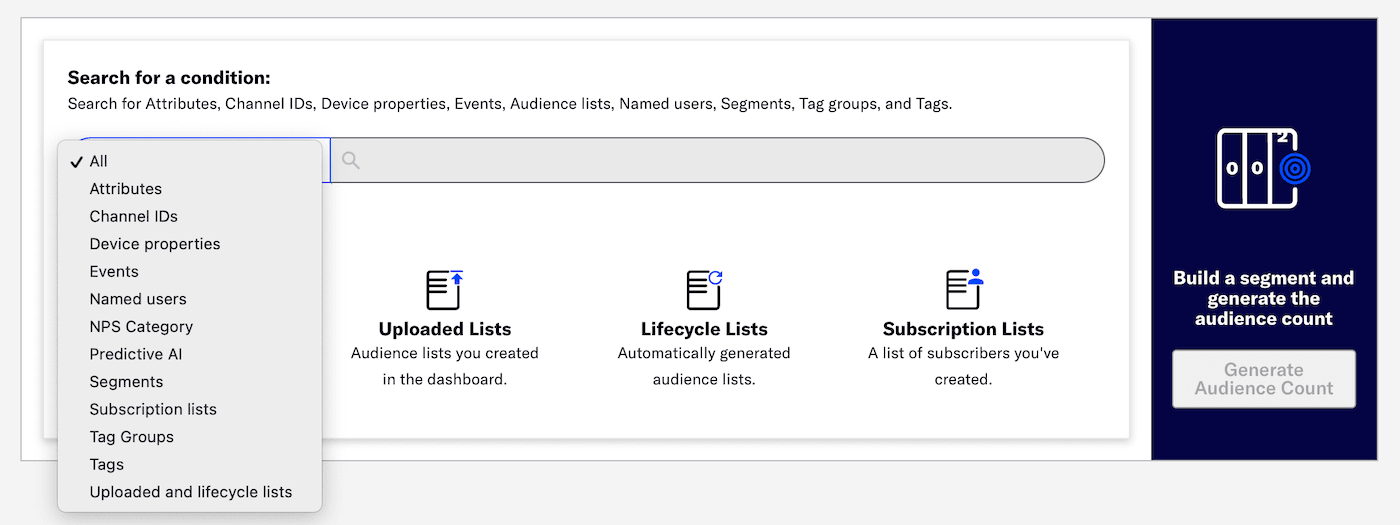Select NPS Category from the list
1400x525 pixels.
141,327
